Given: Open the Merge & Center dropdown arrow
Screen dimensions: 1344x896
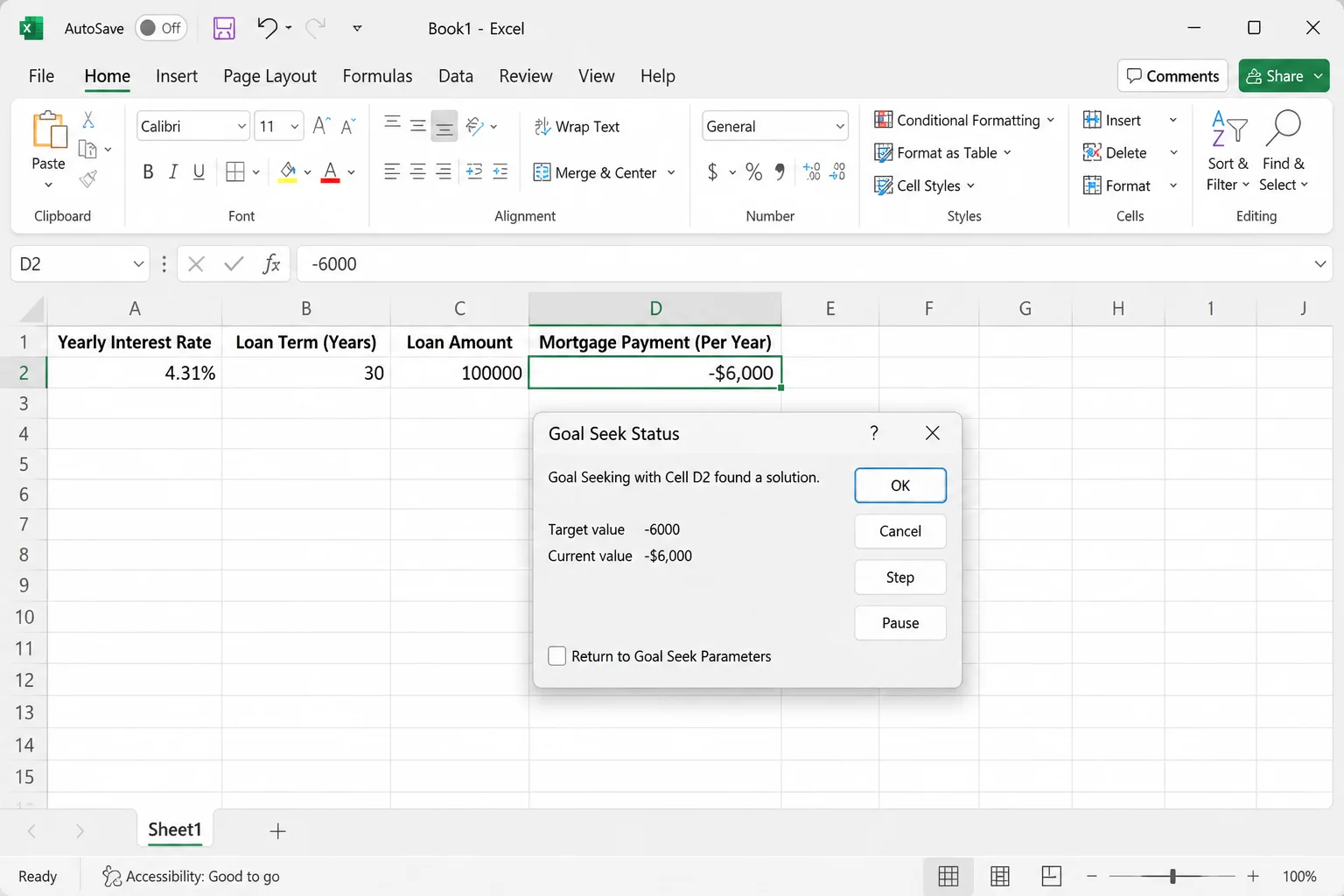Looking at the screenshot, I should [671, 172].
